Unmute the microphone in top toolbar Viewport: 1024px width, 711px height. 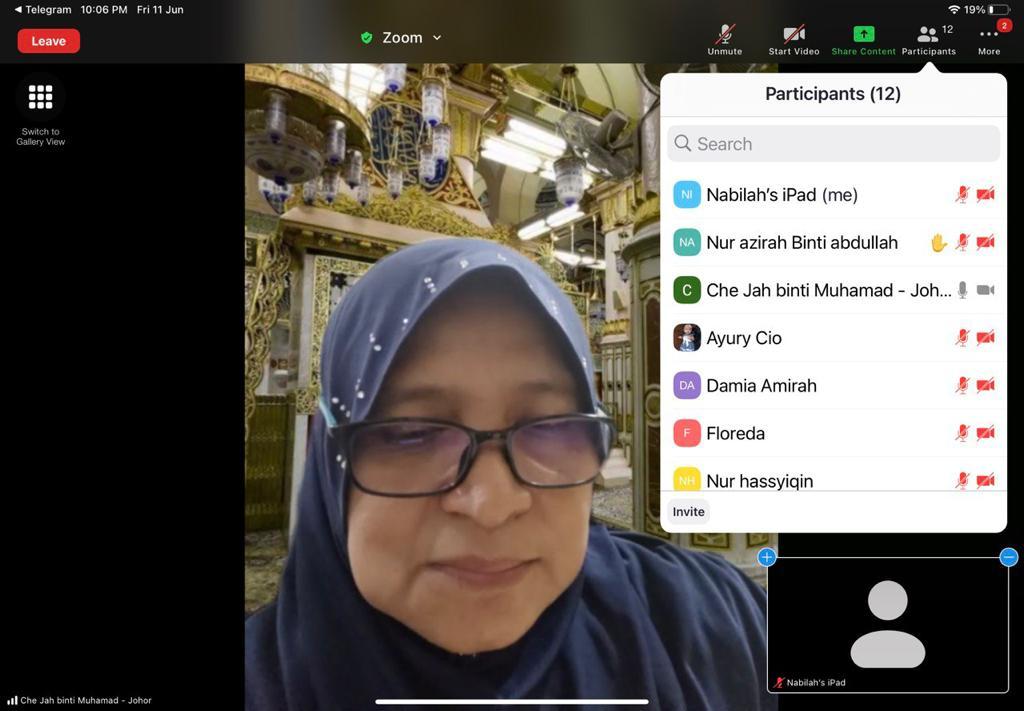(x=725, y=36)
